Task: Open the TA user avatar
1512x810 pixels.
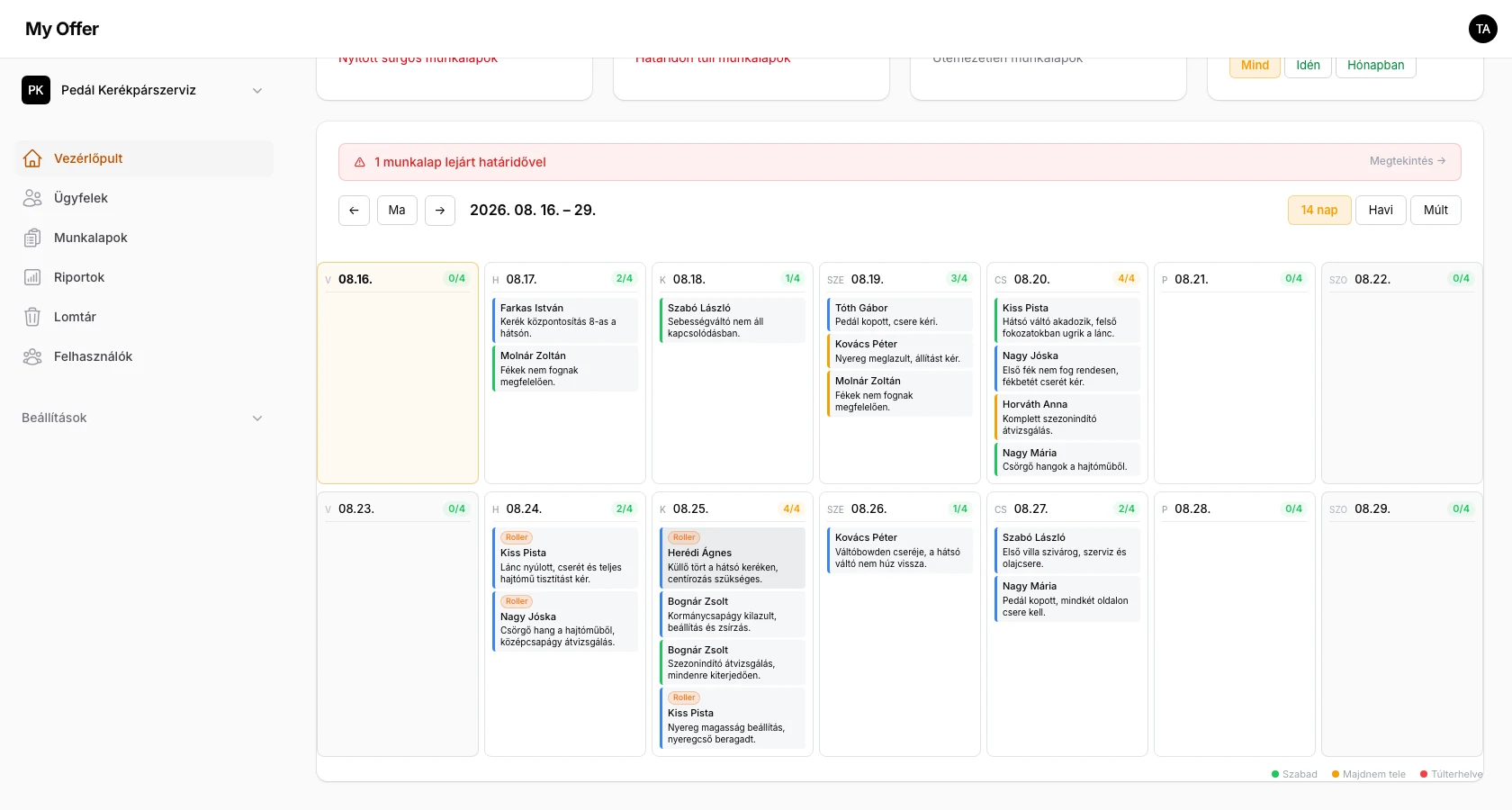Action: 1483,29
